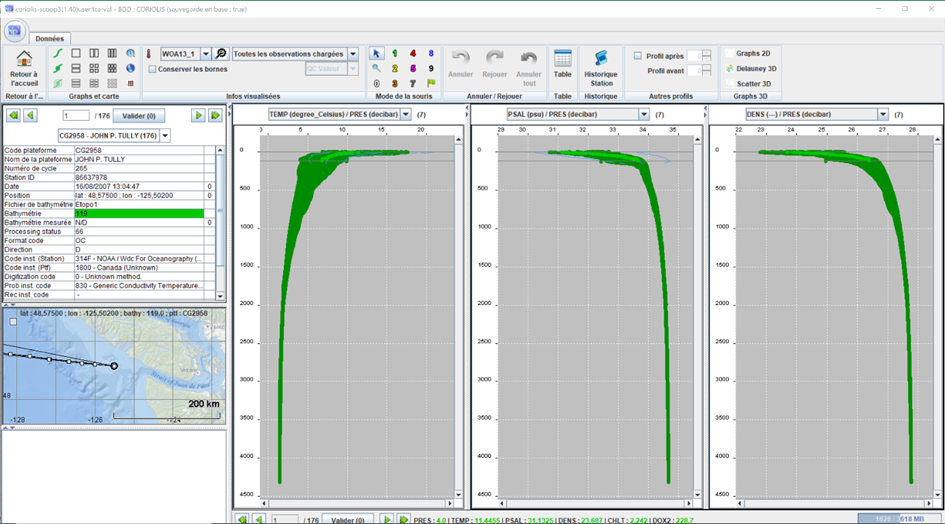
Task: Click the Retour à l'accueil home icon
Action: (x=24, y=59)
